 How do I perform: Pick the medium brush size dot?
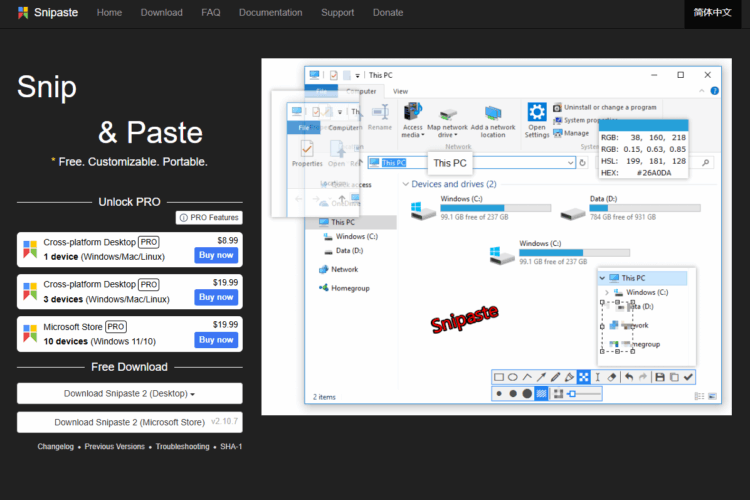(x=513, y=394)
